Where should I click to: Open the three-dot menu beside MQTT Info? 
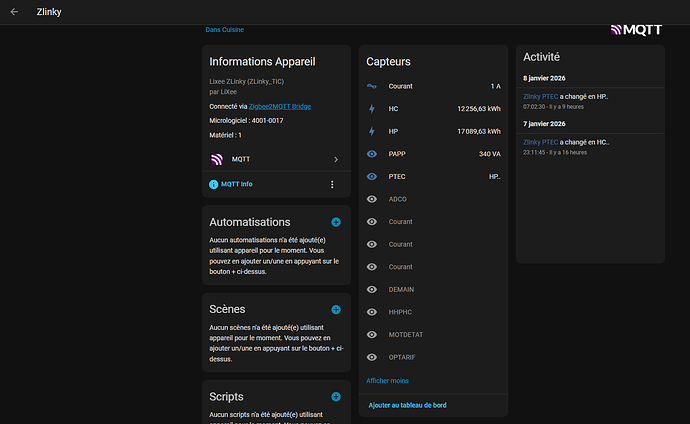tap(332, 185)
